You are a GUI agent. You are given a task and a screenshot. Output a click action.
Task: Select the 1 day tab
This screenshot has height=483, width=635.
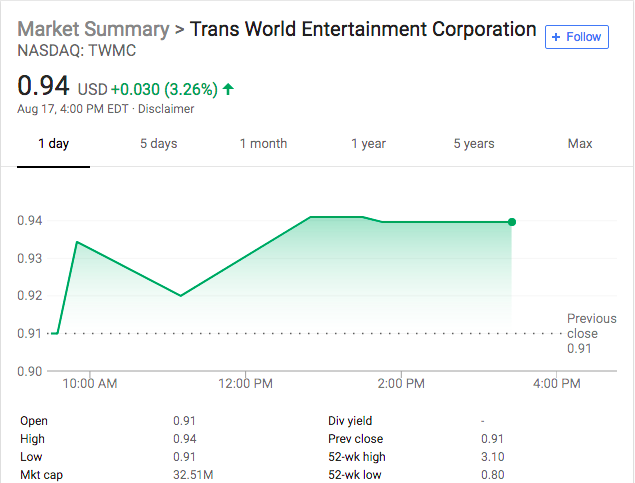[53, 144]
